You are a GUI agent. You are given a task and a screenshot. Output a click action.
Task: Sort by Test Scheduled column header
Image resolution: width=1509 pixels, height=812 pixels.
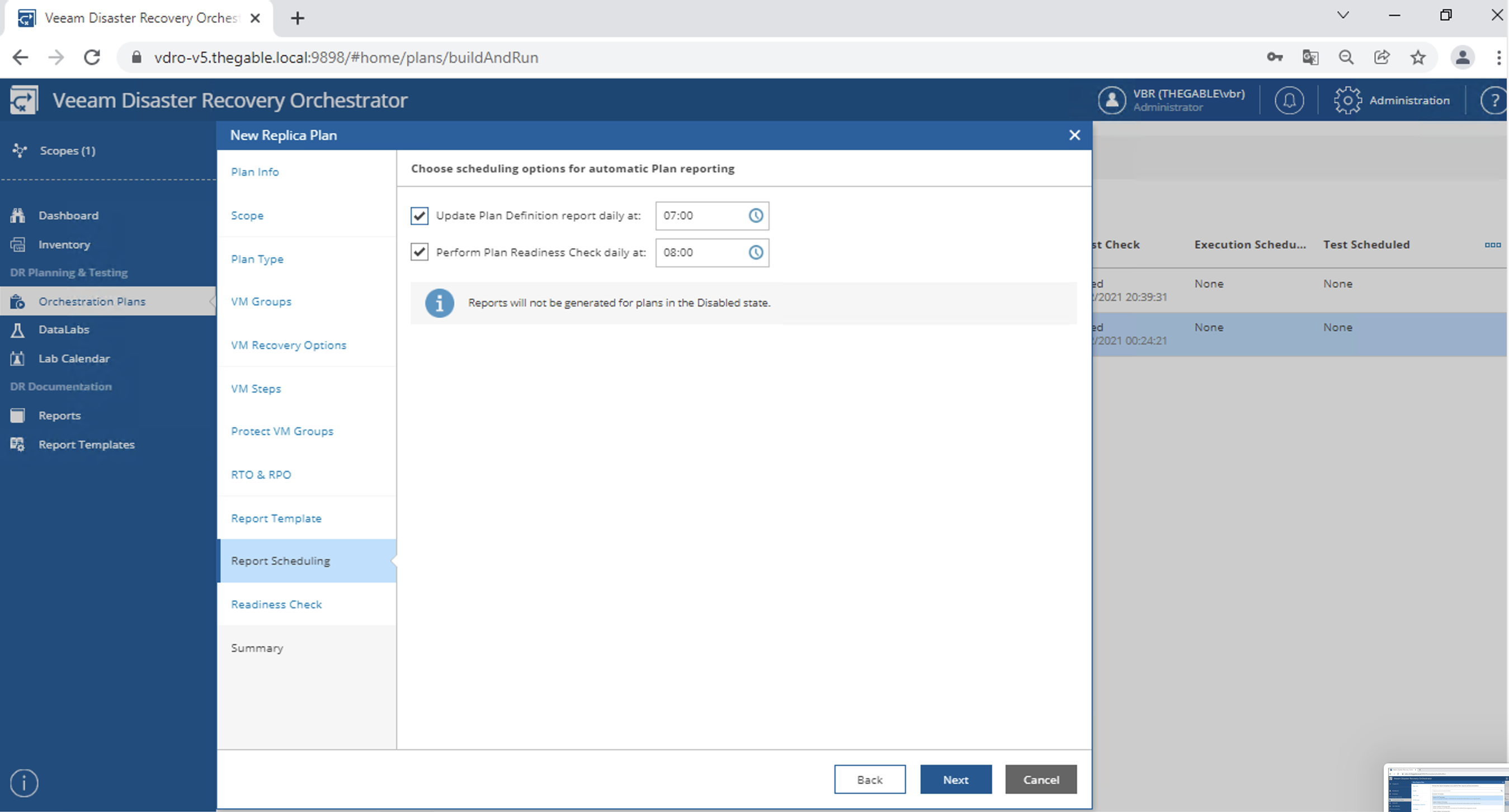(1366, 244)
